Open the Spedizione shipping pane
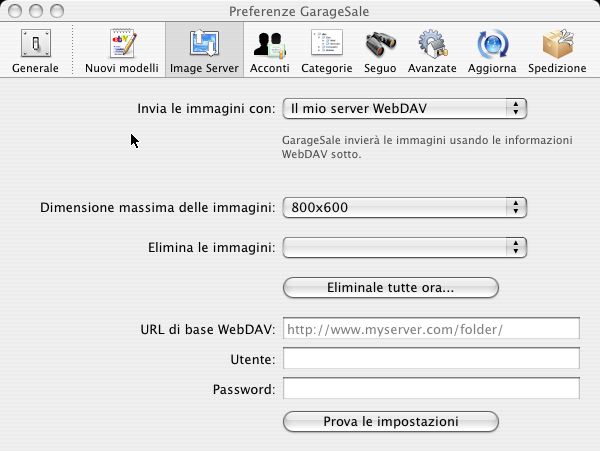 coord(557,51)
